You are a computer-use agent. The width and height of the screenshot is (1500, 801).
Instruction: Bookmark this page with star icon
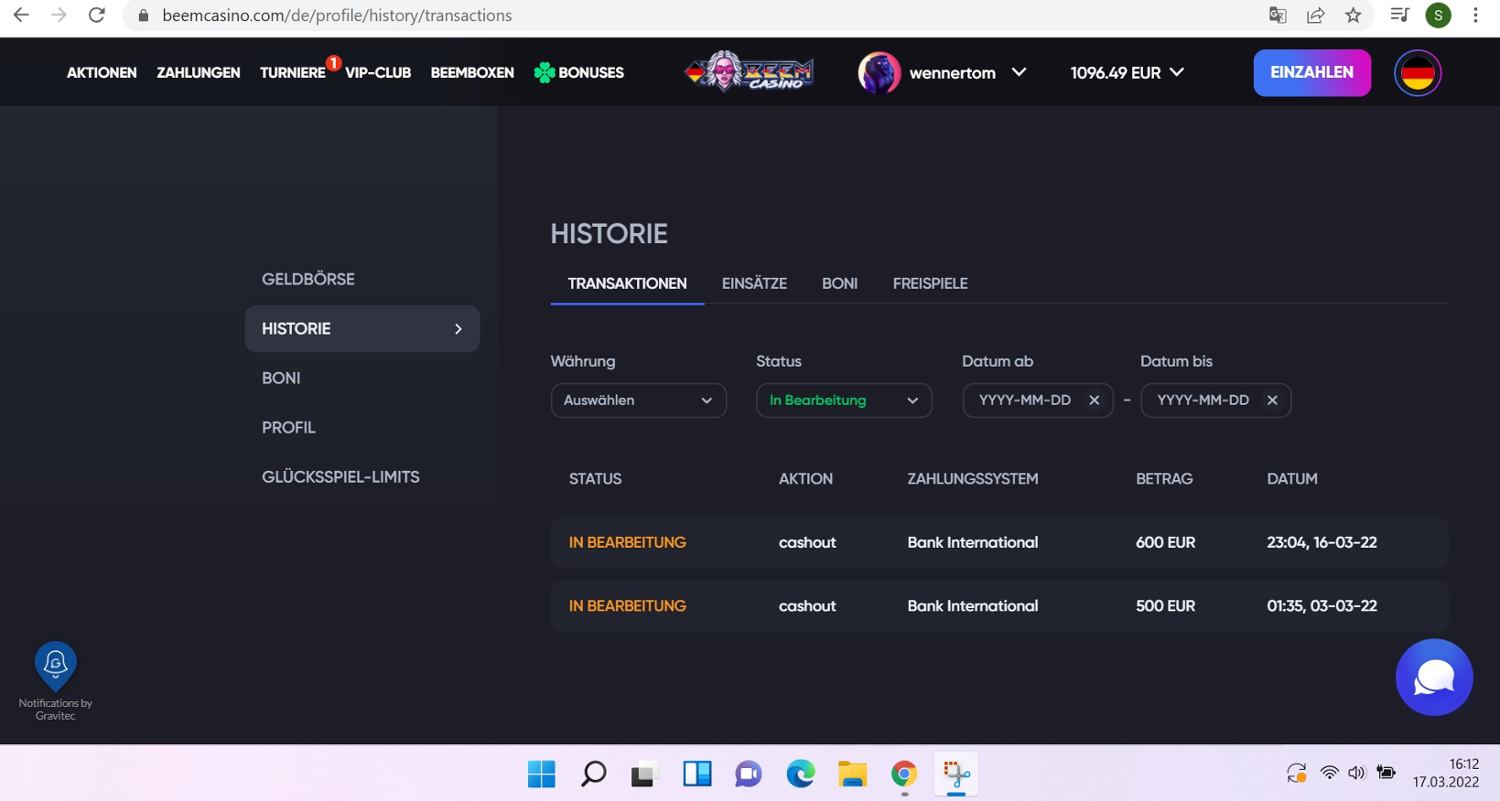1353,15
